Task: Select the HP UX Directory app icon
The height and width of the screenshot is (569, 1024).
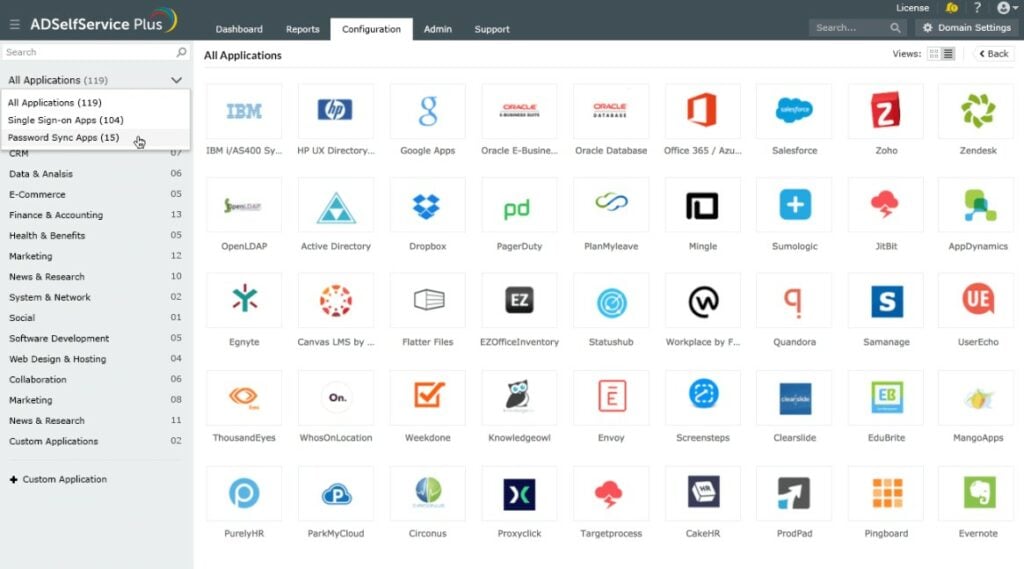Action: tap(336, 111)
